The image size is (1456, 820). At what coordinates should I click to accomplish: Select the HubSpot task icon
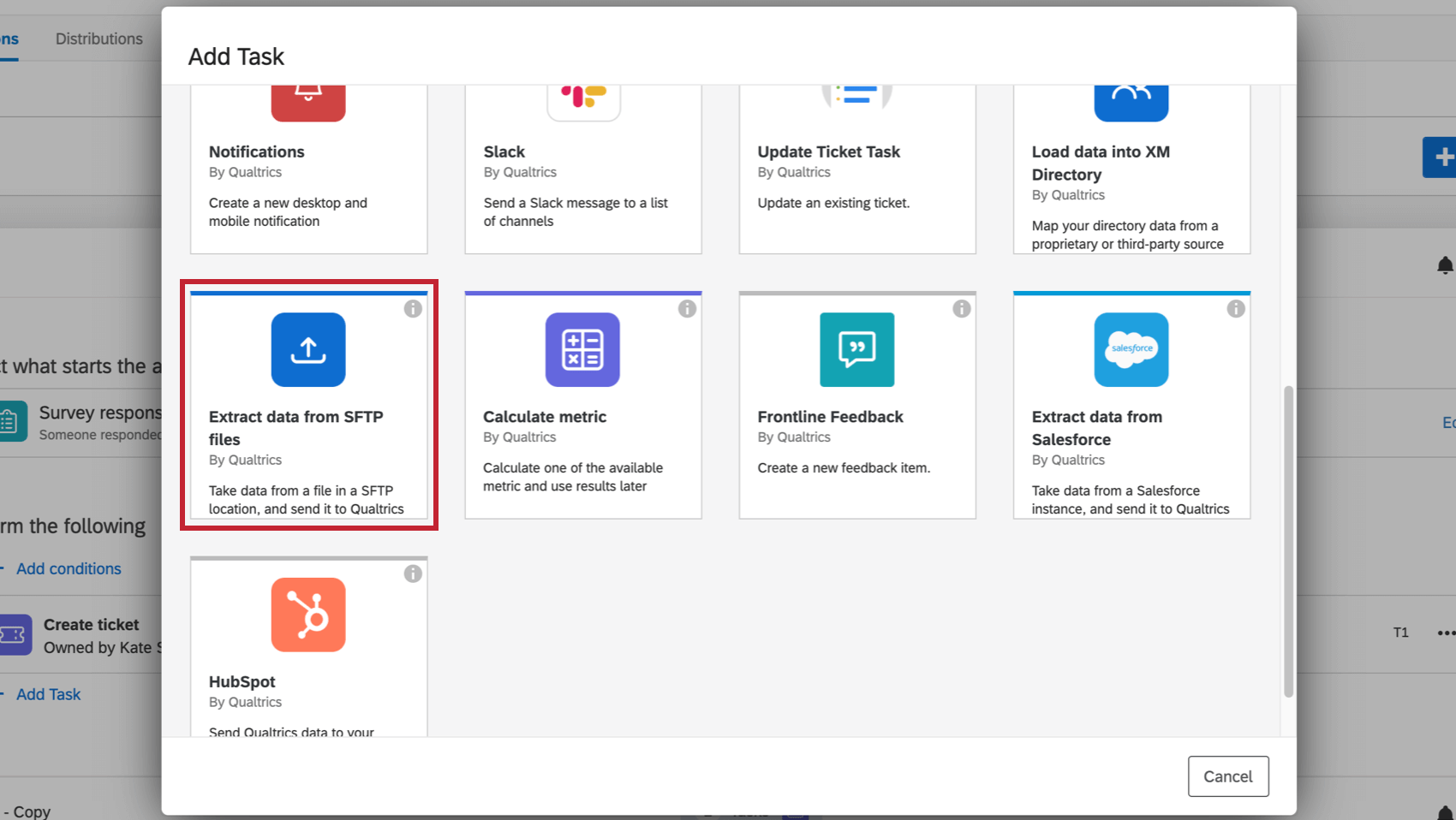pos(308,615)
